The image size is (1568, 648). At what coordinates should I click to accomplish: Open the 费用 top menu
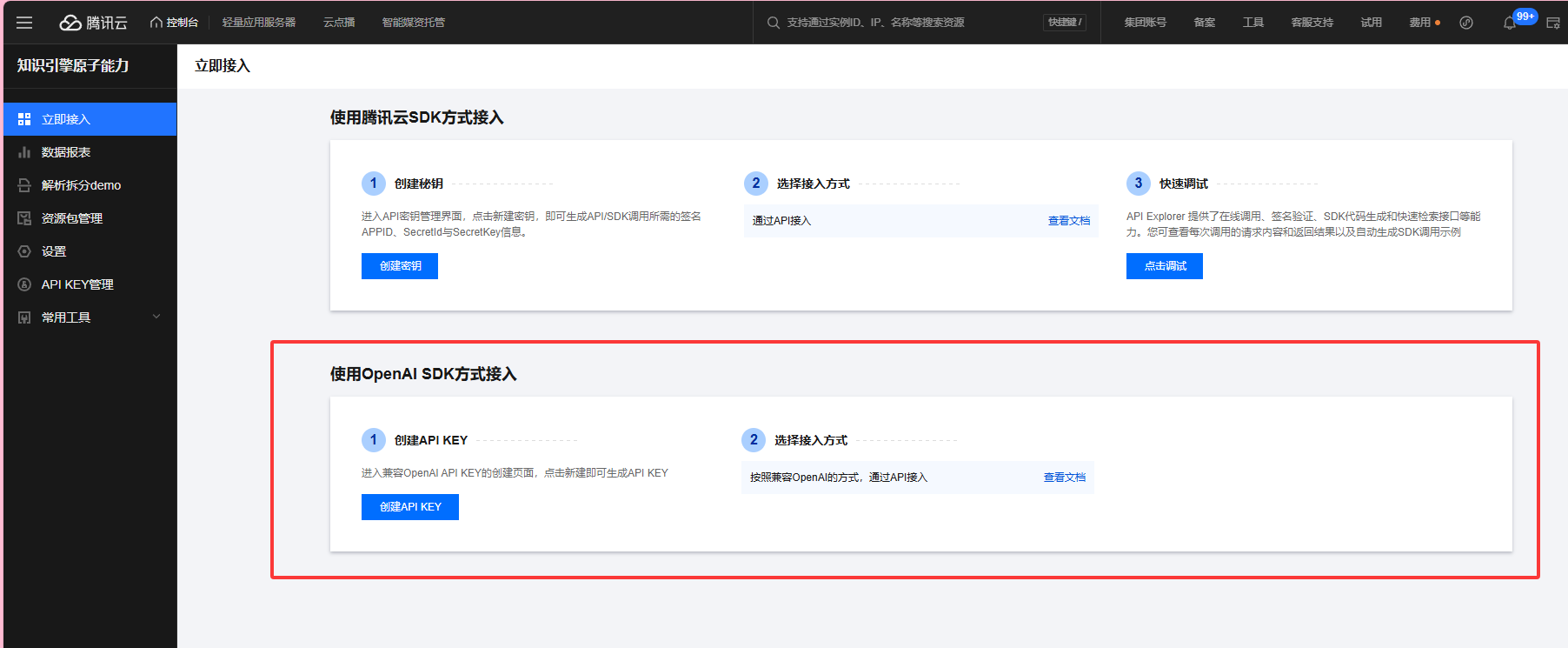1420,23
